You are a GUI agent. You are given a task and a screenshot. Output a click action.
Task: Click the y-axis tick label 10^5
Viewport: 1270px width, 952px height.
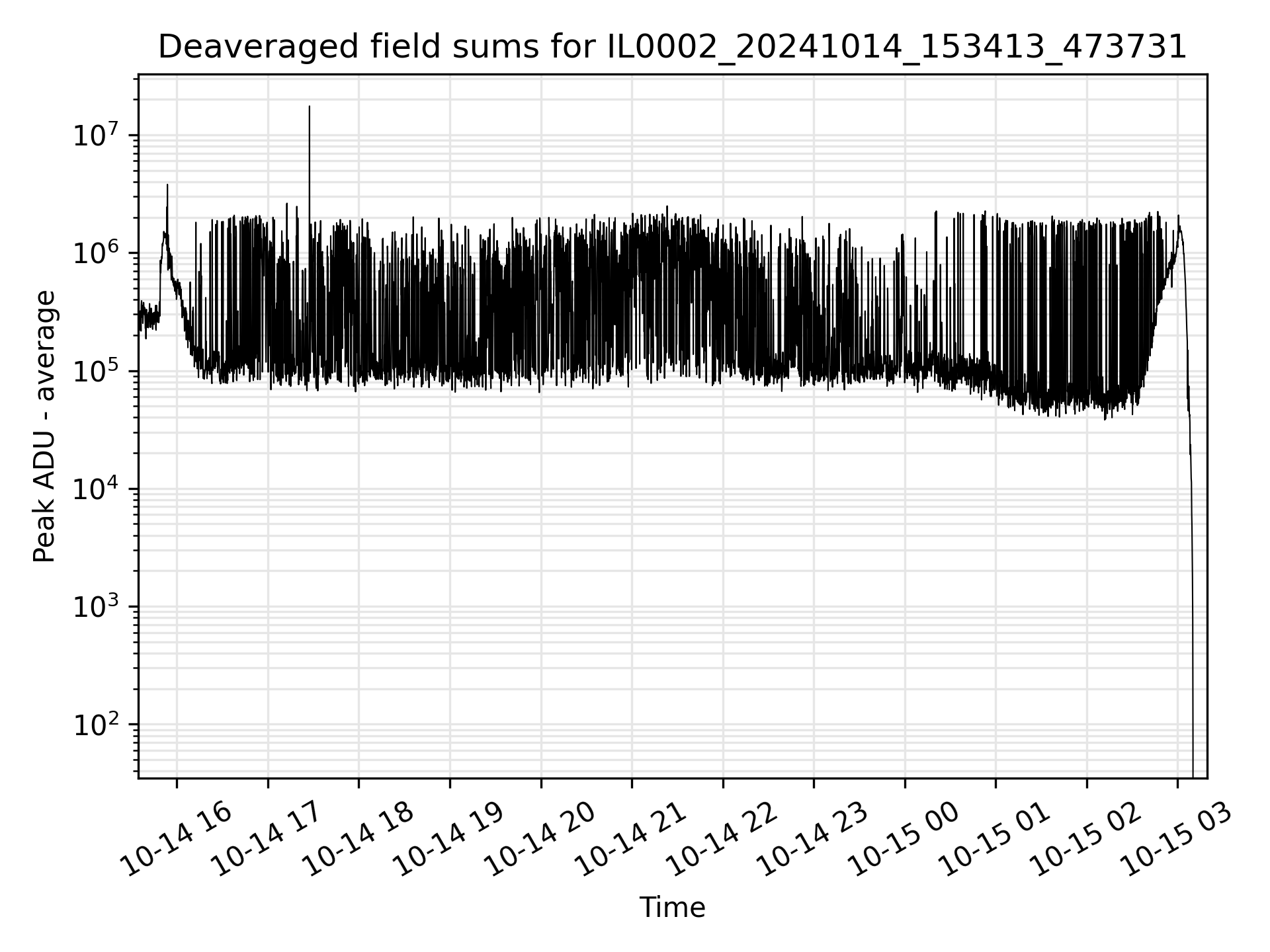coord(97,370)
